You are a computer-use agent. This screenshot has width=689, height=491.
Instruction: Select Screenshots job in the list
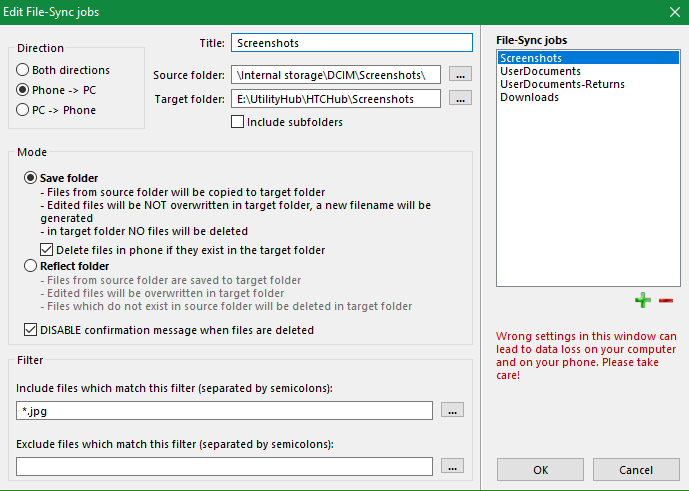588,58
